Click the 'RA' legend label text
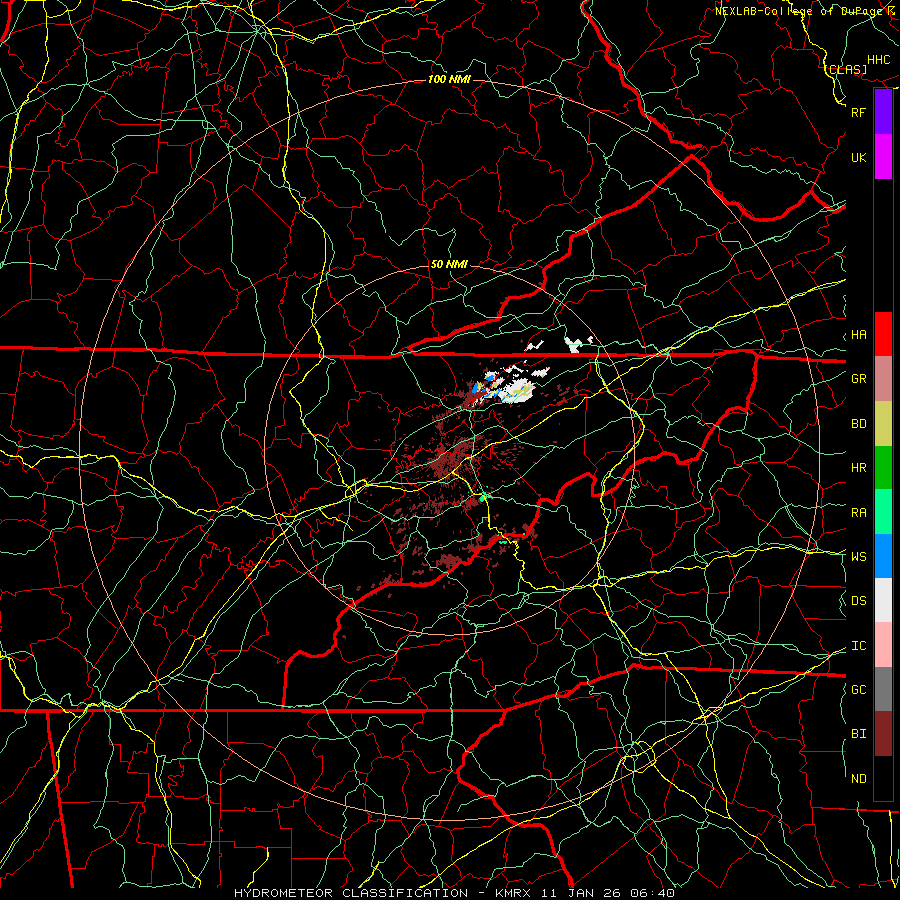 (x=858, y=513)
